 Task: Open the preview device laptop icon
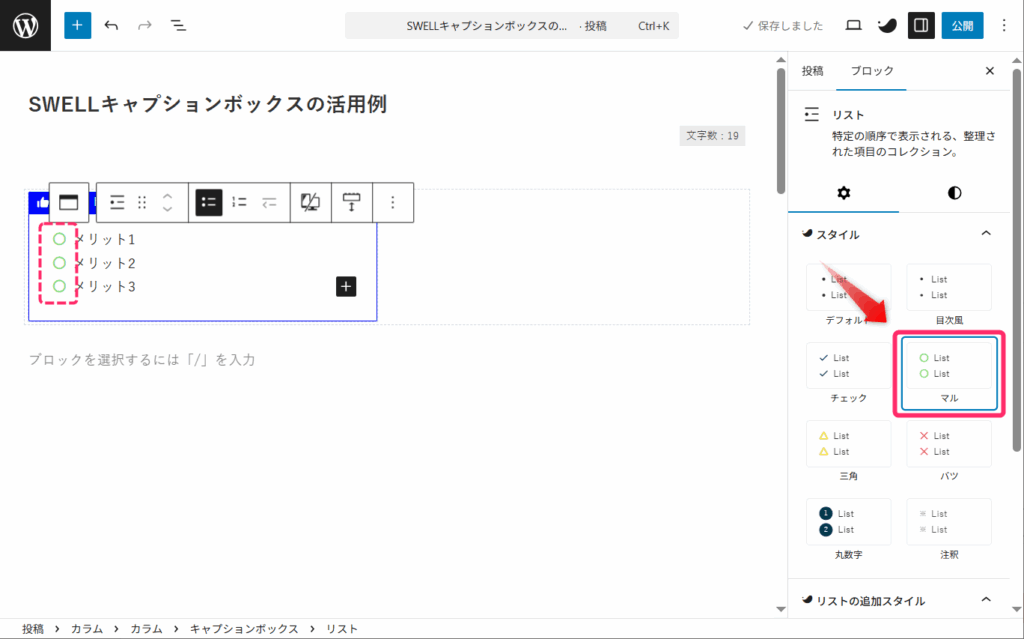pyautogui.click(x=853, y=25)
